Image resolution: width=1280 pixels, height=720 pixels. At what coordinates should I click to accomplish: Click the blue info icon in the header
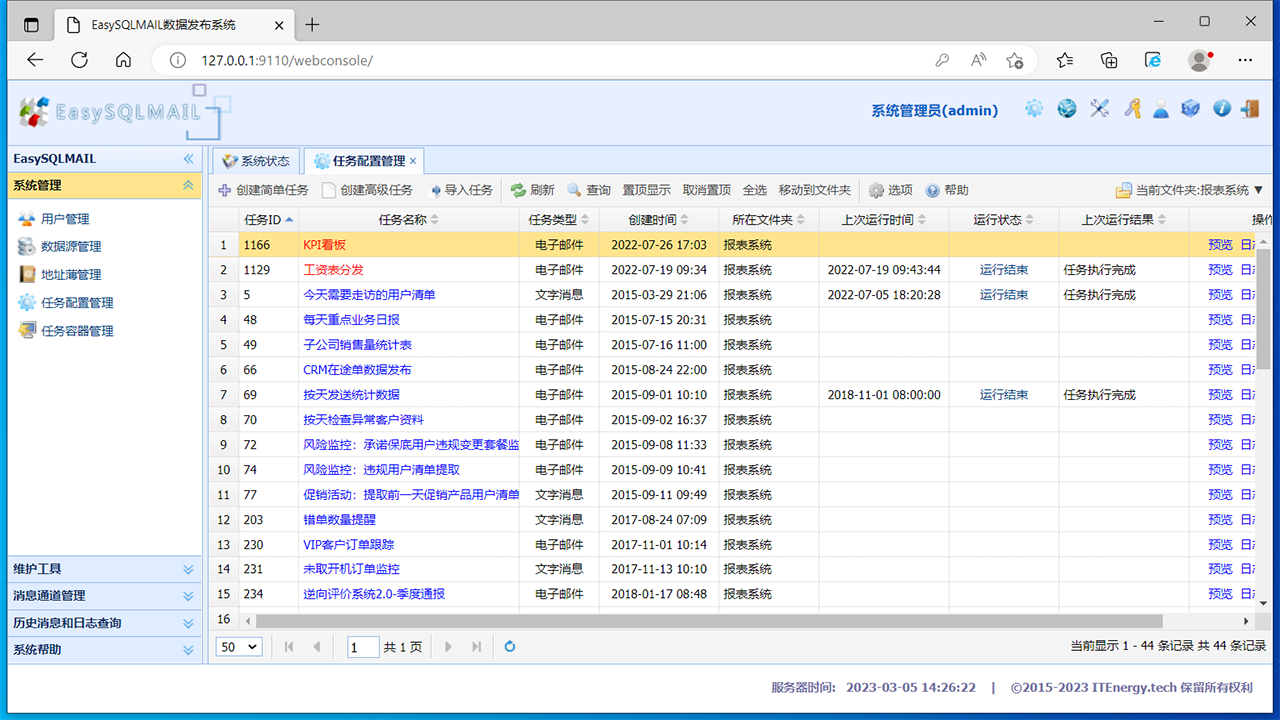tap(1221, 108)
